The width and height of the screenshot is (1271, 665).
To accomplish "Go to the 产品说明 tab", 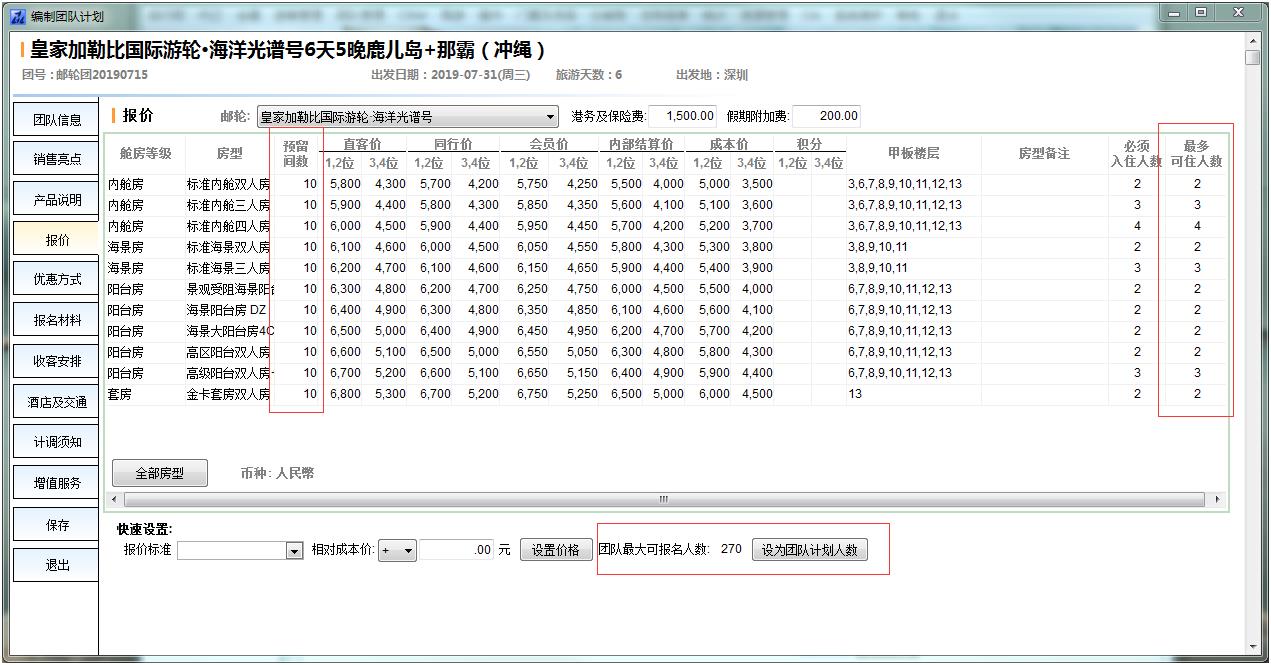I will (x=57, y=200).
